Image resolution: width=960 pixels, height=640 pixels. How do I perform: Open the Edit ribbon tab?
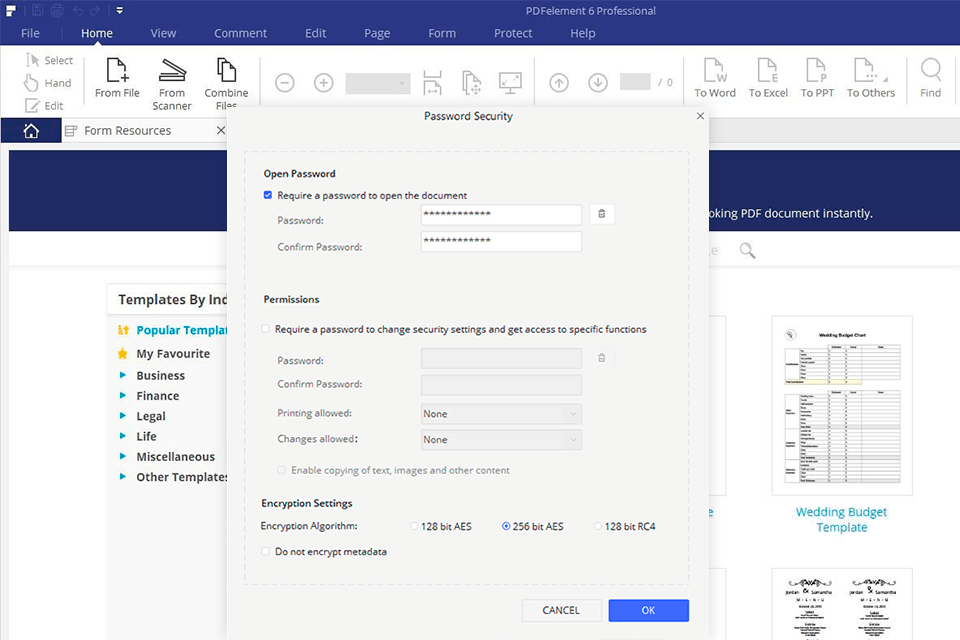click(x=315, y=33)
